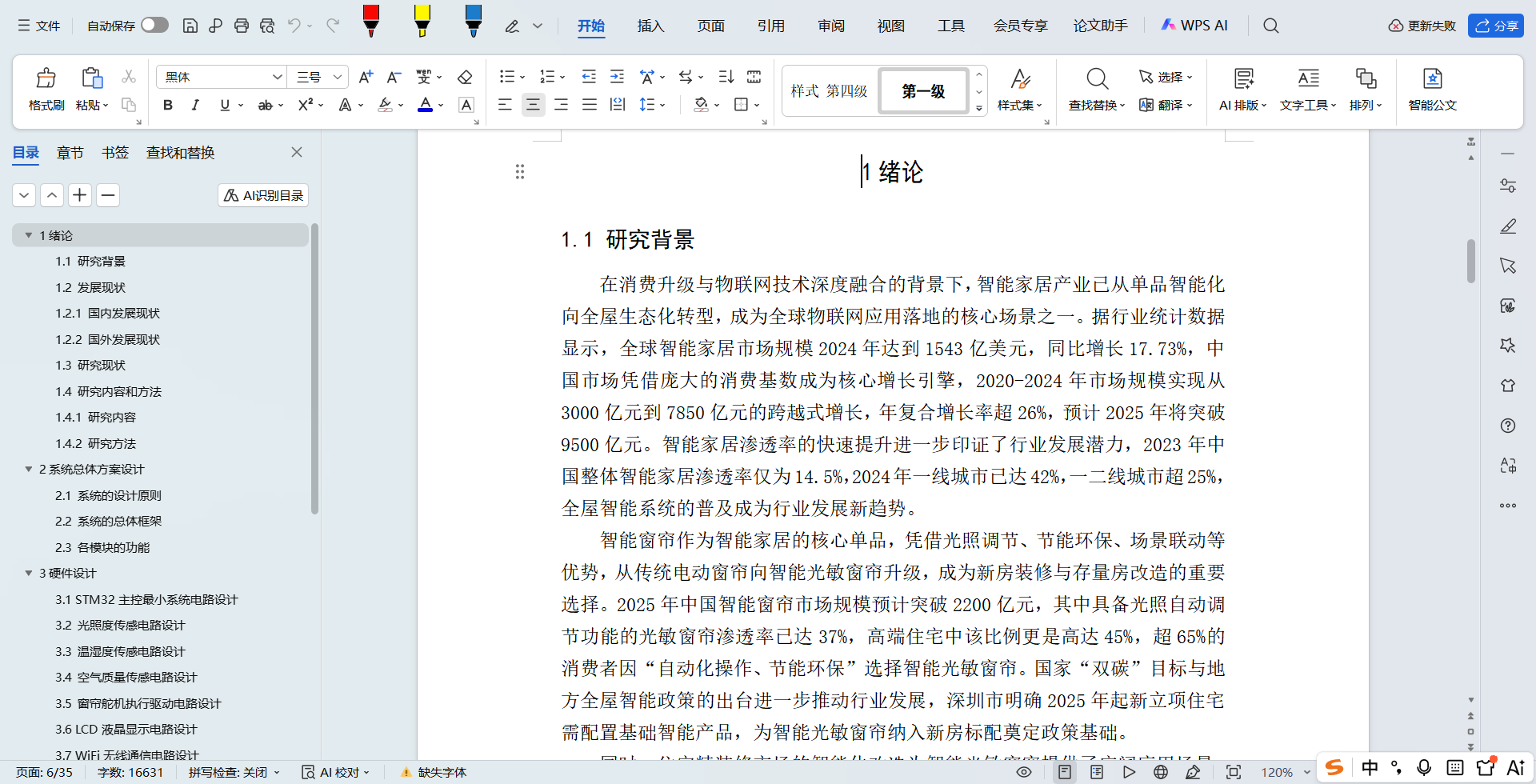The image size is (1536, 784).
Task: Click the Sort icon in ribbon
Action: point(726,77)
